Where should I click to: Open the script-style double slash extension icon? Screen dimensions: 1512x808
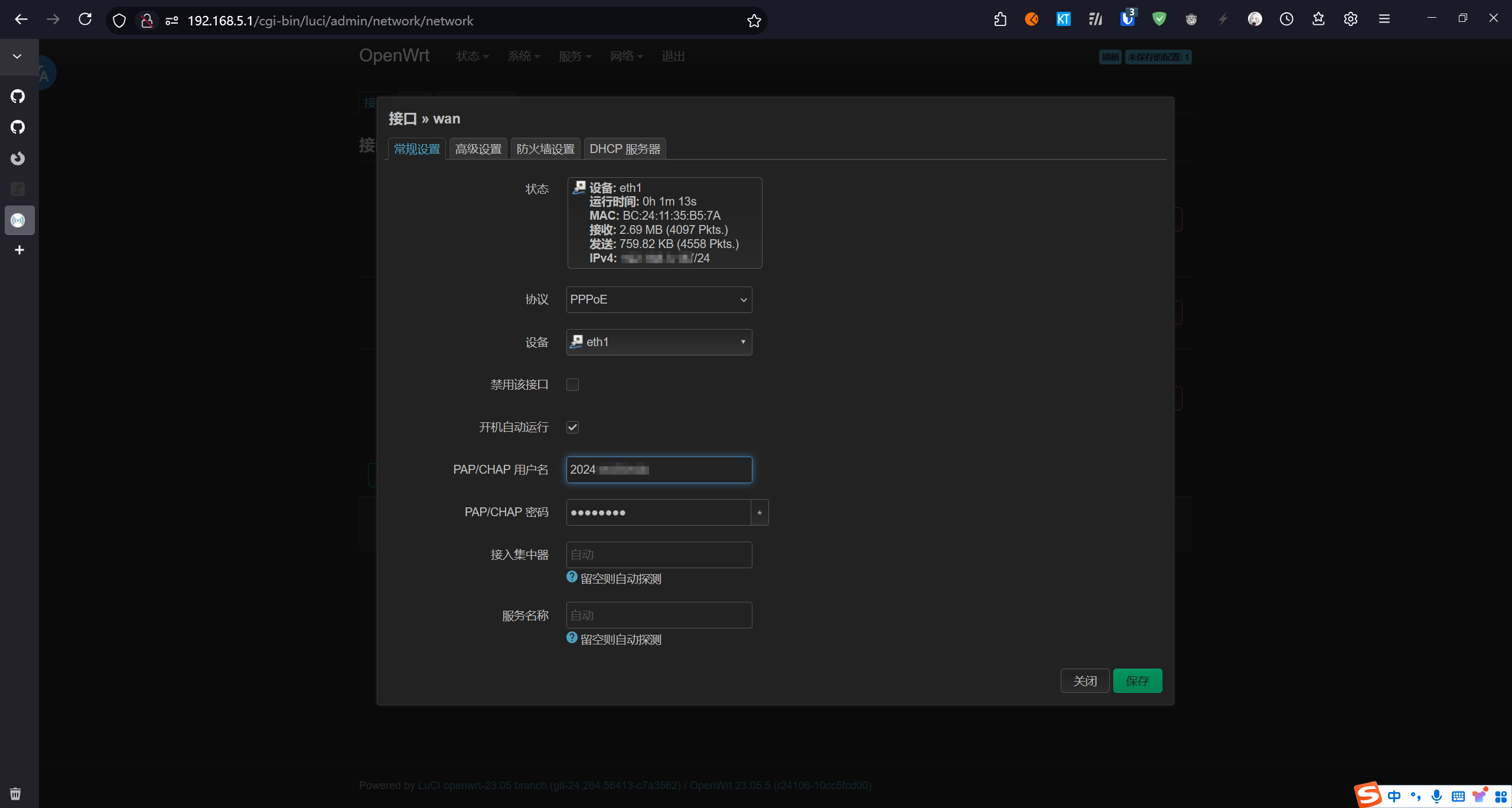pyautogui.click(x=1096, y=19)
